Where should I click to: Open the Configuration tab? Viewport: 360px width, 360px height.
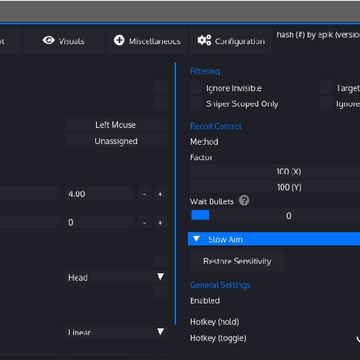[231, 41]
